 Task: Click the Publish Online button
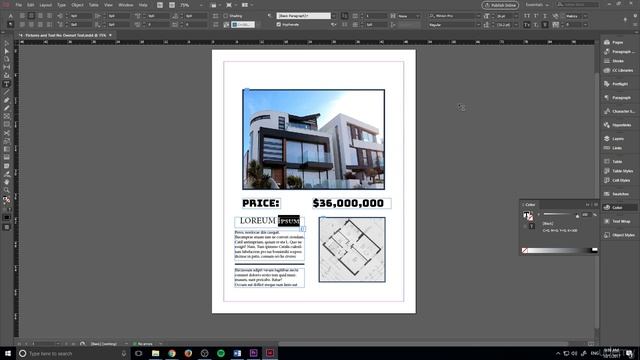pyautogui.click(x=500, y=5)
